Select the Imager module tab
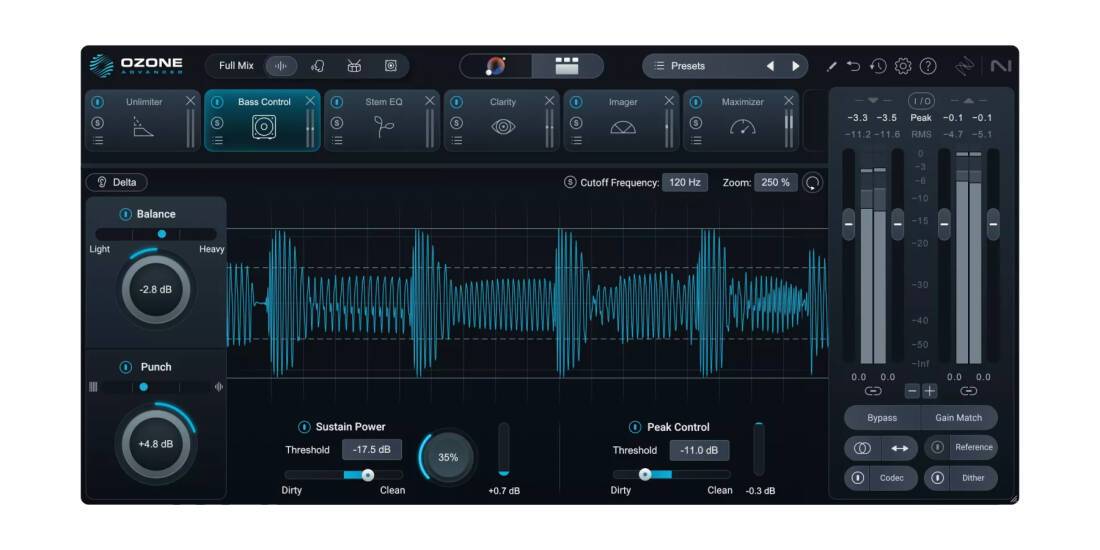This screenshot has width=1100, height=550. (x=622, y=121)
